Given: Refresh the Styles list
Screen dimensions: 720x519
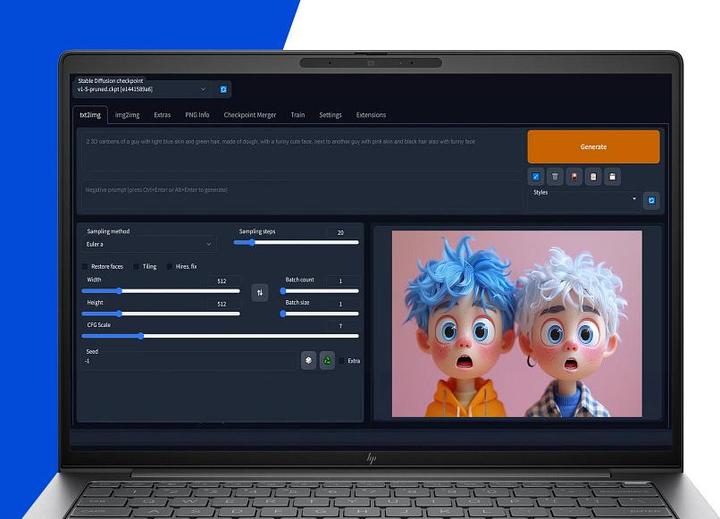Looking at the screenshot, I should [x=651, y=200].
